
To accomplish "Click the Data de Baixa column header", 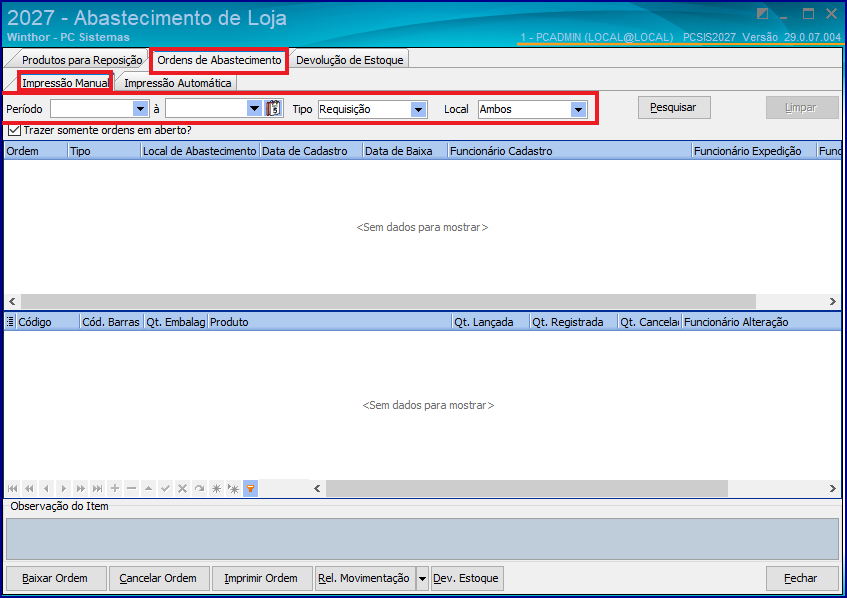I will click(x=405, y=151).
